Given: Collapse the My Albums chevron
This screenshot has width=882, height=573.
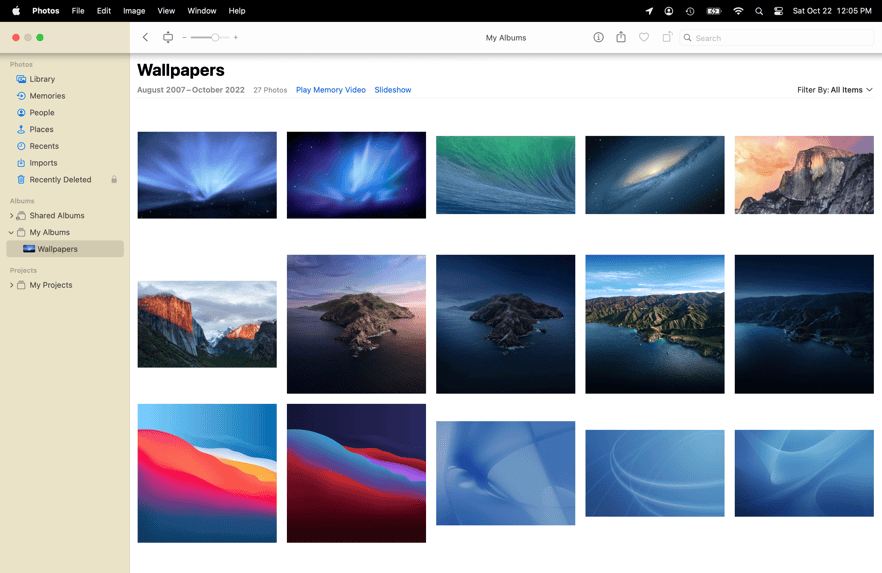Looking at the screenshot, I should [11, 232].
